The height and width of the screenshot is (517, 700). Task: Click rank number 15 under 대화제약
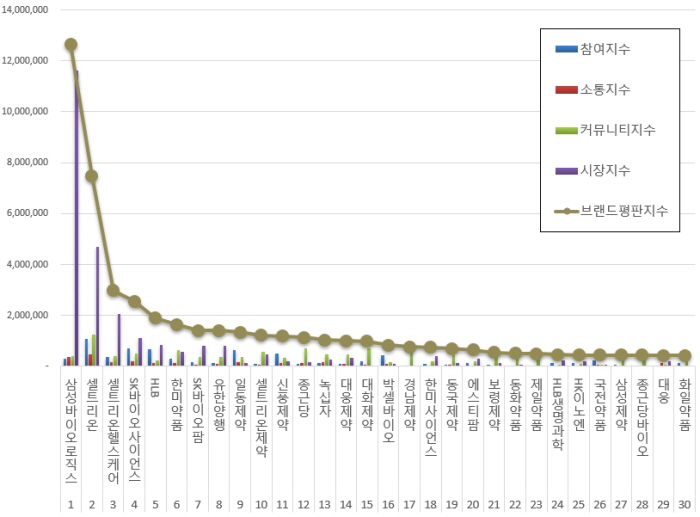pyautogui.click(x=367, y=504)
